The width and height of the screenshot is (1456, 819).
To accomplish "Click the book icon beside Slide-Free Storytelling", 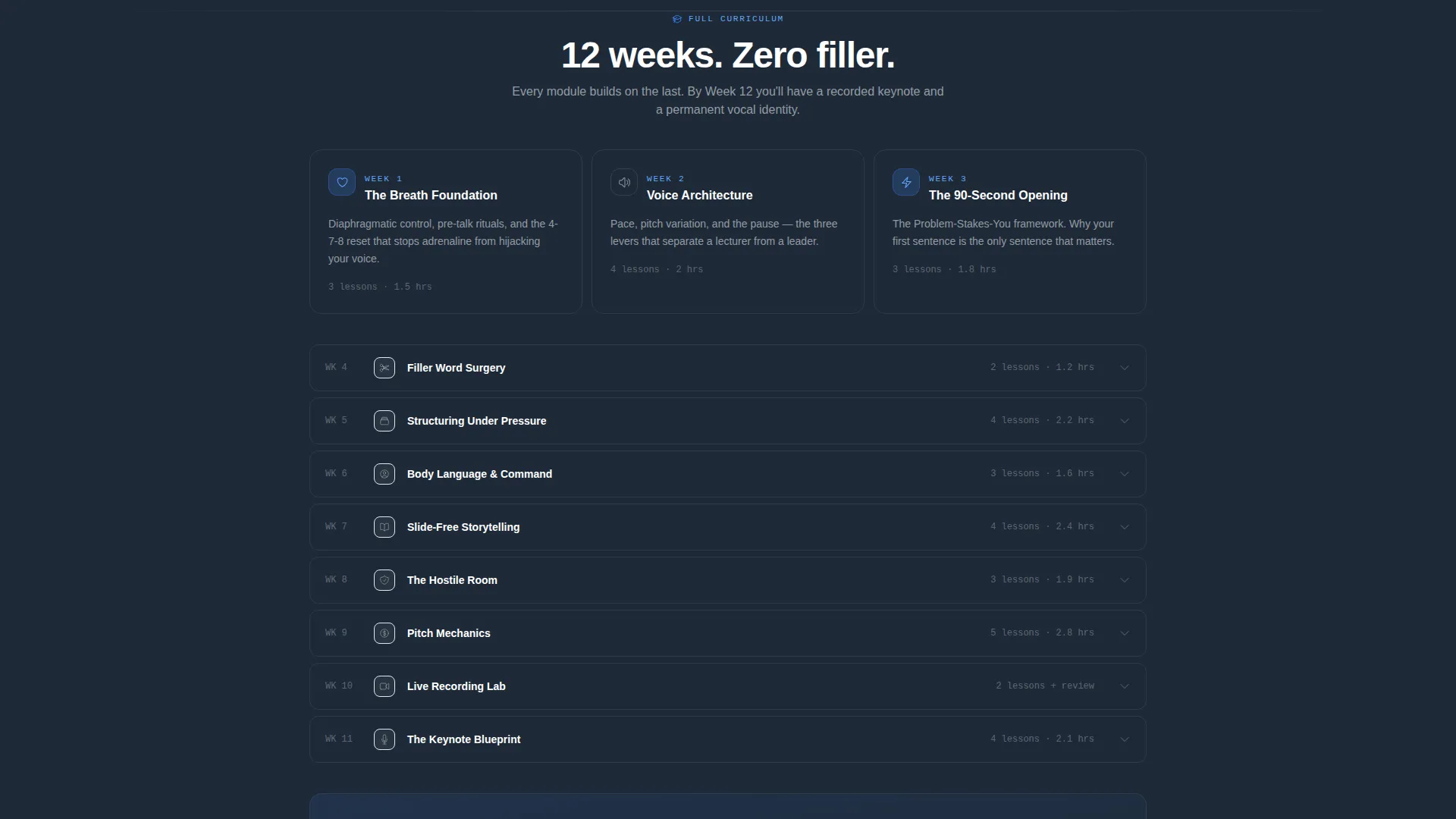I will point(384,527).
